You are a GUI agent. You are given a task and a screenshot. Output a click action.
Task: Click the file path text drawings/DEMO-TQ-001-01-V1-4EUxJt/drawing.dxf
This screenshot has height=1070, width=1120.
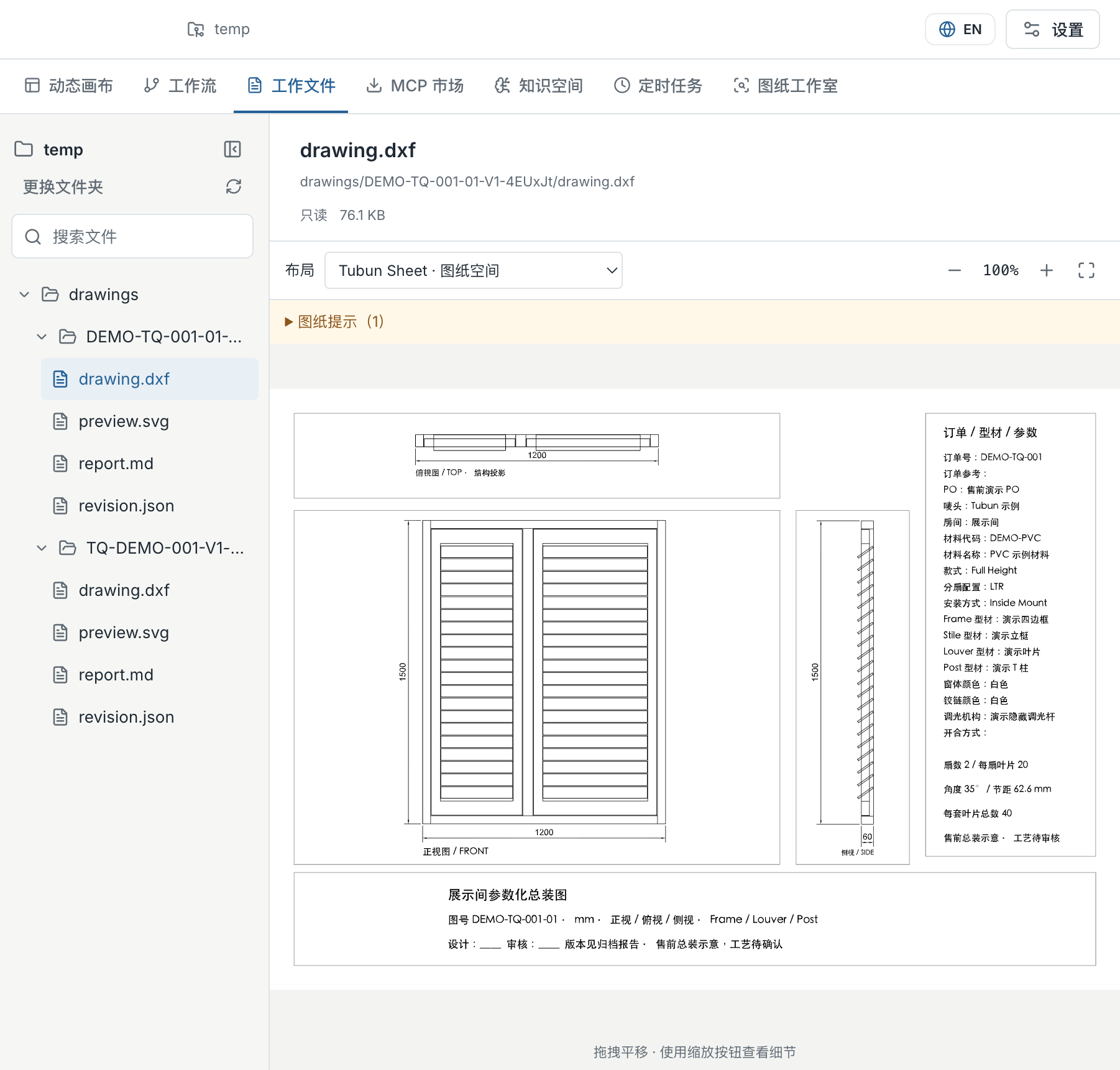point(467,181)
